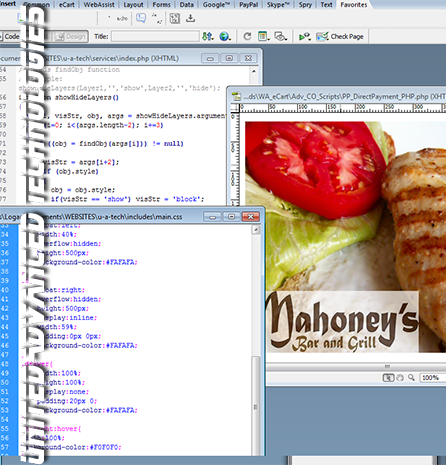Click into the Title input field
This screenshot has width=446, height=465.
(x=155, y=36)
